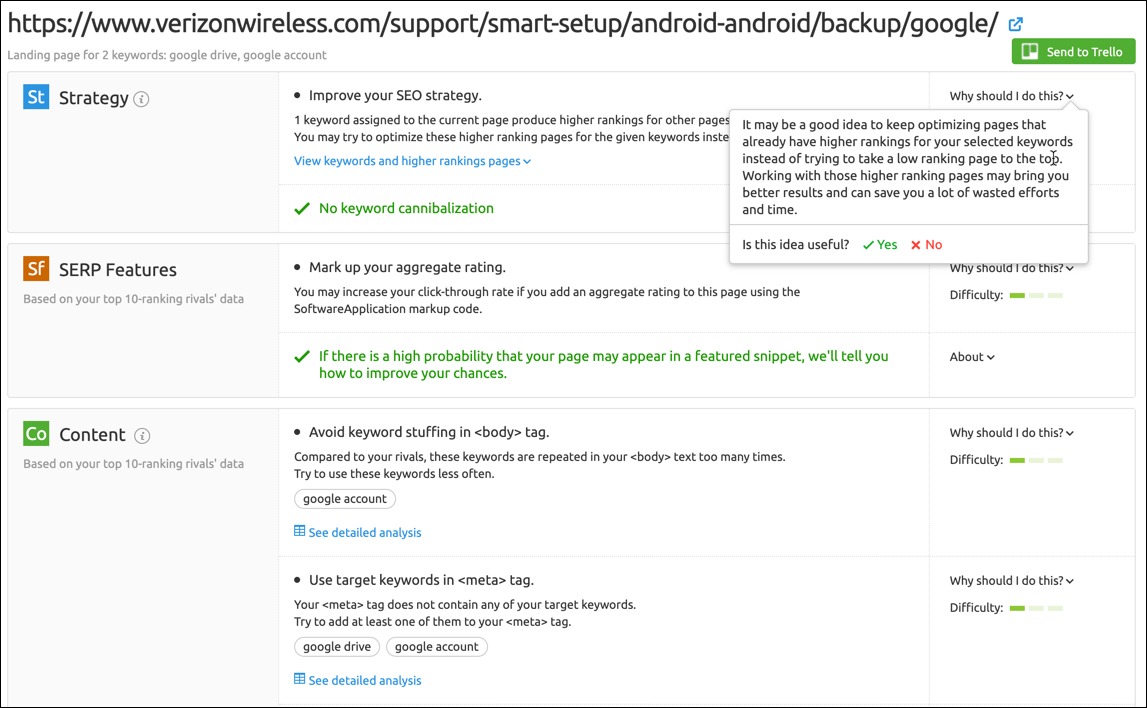Expand the About dropdown for featured snippet

coord(971,357)
